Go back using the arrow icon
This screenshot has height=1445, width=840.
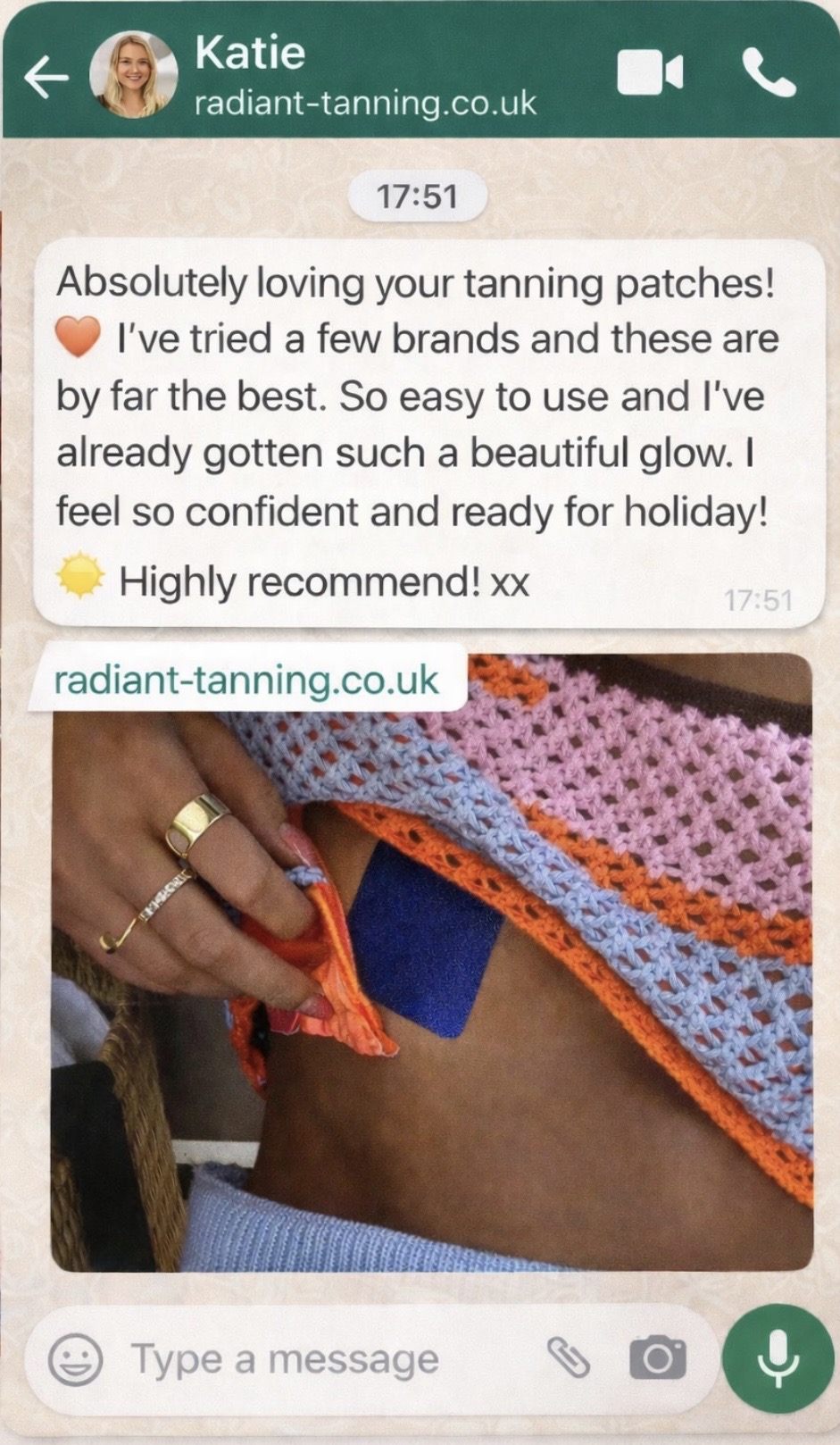(46, 79)
